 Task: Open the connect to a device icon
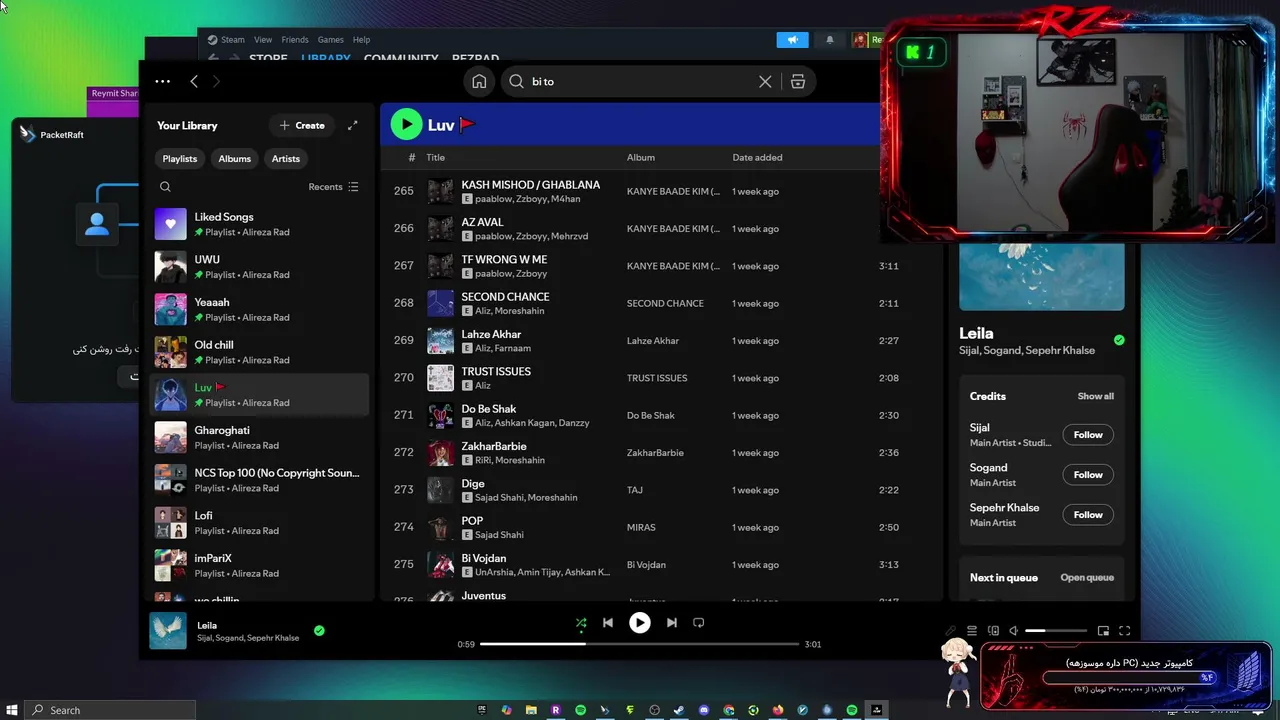coord(993,631)
